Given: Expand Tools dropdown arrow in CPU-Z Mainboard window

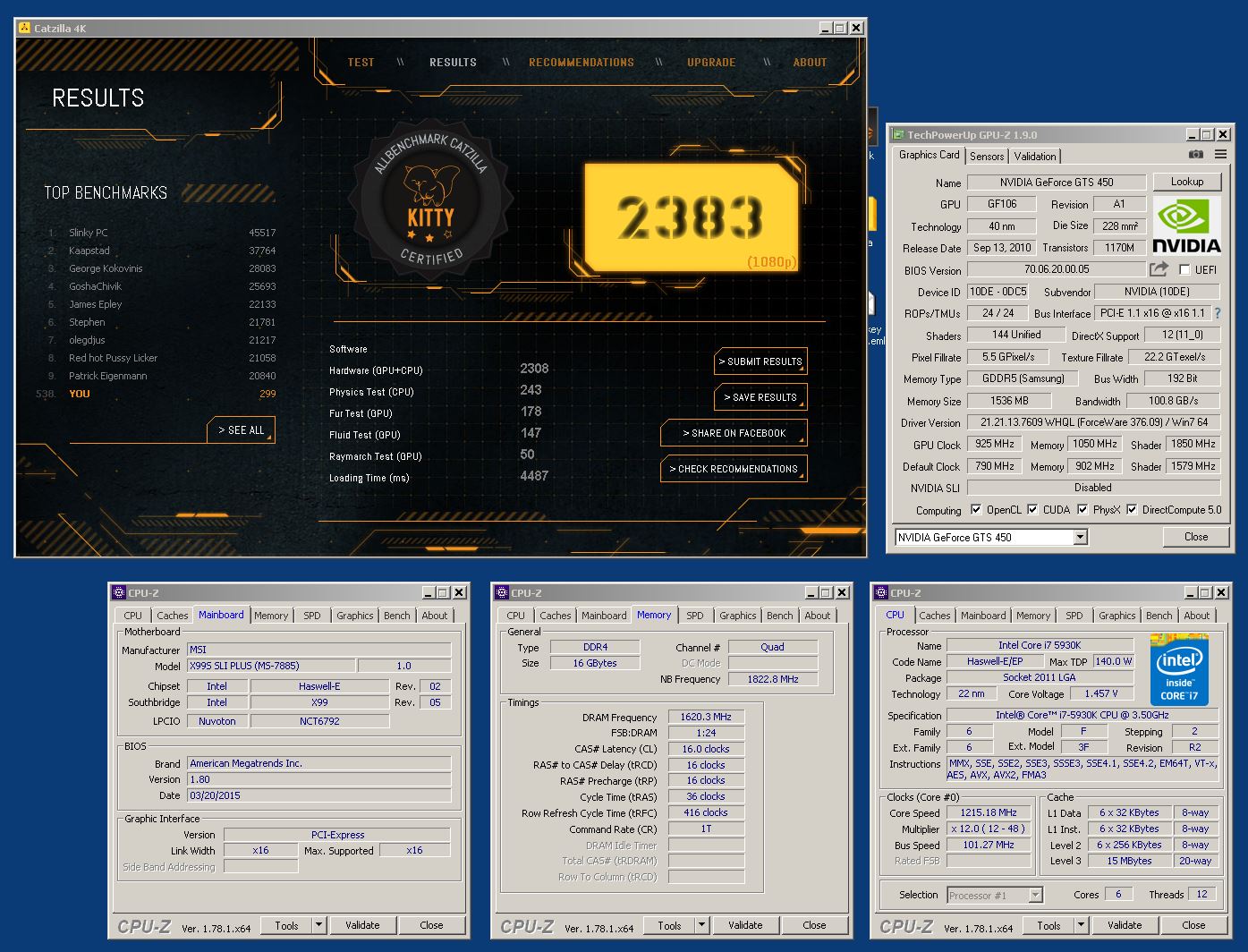Looking at the screenshot, I should pyautogui.click(x=318, y=925).
